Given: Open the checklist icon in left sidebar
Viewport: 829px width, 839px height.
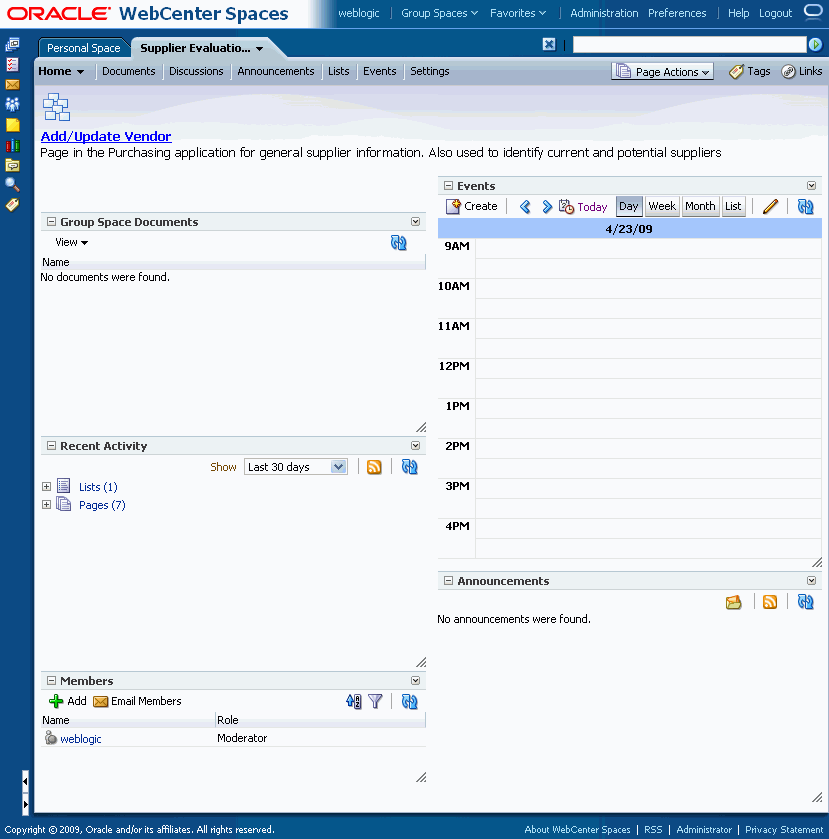Looking at the screenshot, I should point(12,65).
